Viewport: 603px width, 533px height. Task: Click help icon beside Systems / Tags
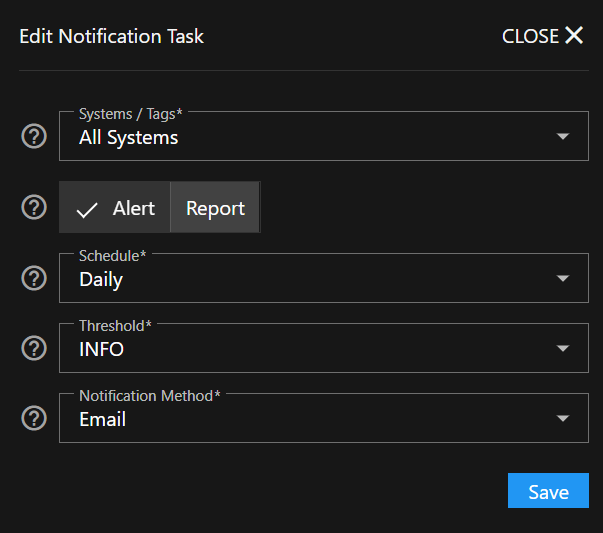click(34, 137)
